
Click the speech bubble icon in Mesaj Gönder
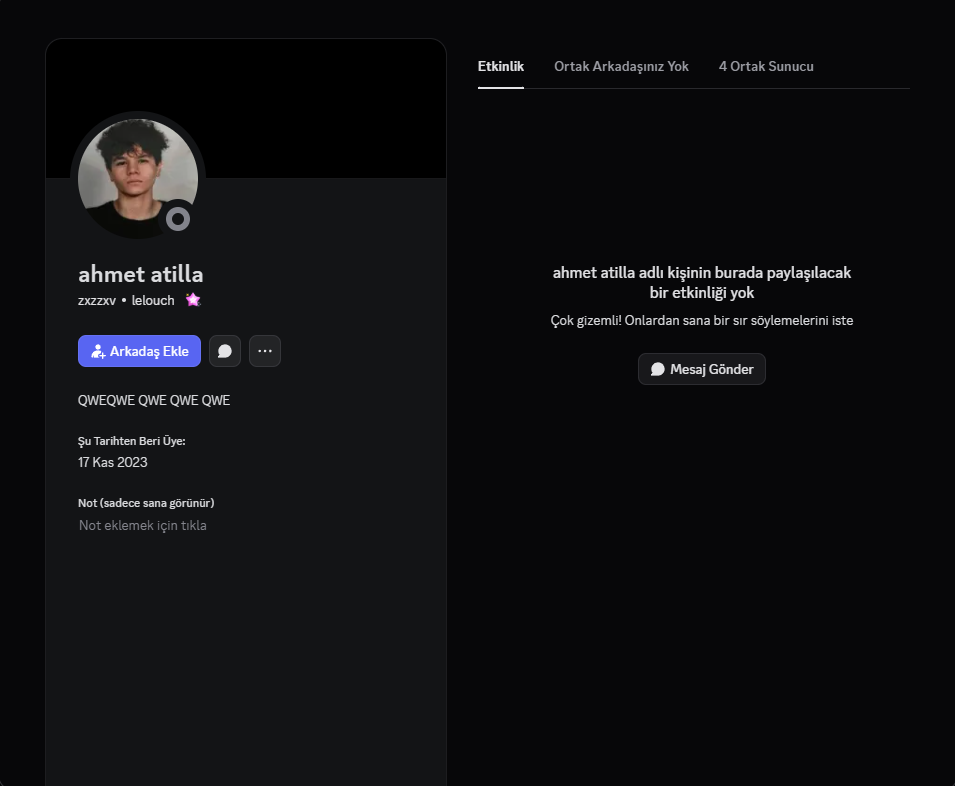pyautogui.click(x=658, y=369)
